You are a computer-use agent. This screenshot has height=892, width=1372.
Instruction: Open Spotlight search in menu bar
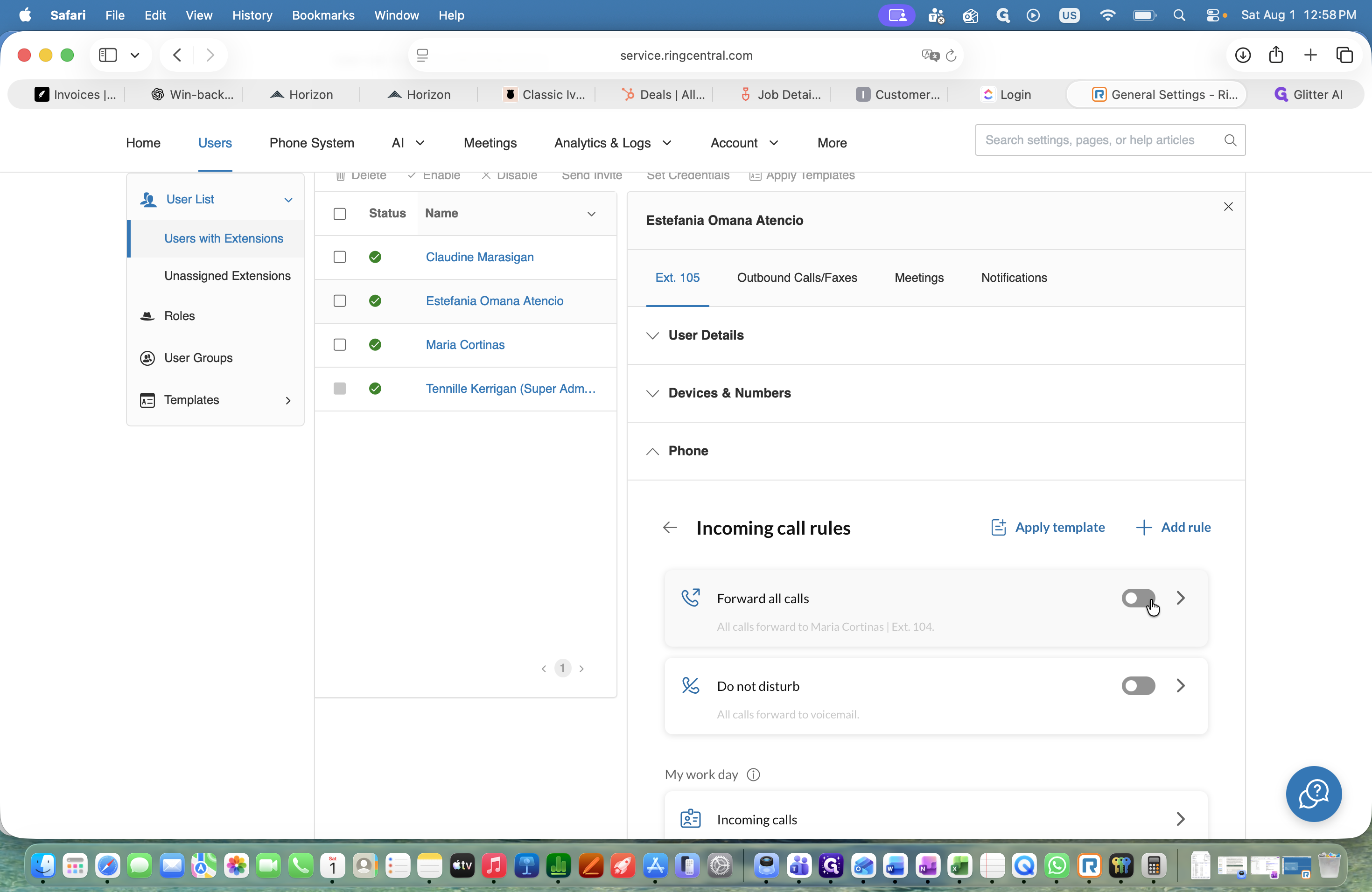[x=1179, y=15]
